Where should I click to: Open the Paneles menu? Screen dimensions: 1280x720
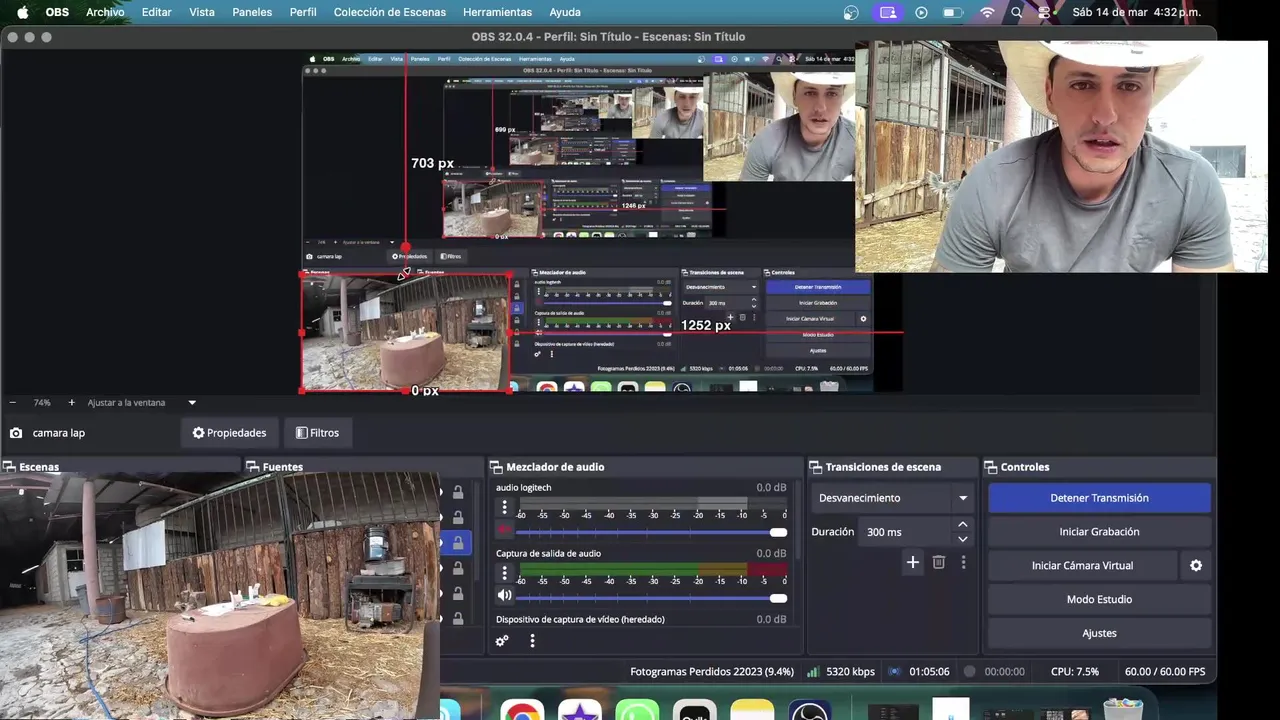[x=252, y=13]
